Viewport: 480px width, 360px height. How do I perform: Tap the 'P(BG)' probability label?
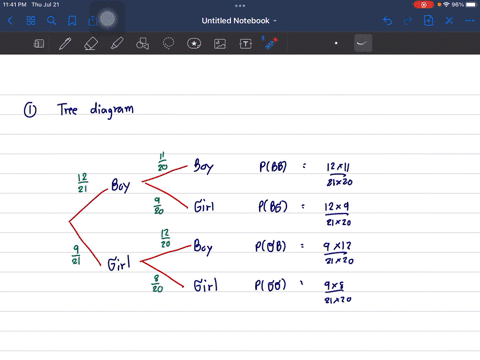tap(273, 207)
